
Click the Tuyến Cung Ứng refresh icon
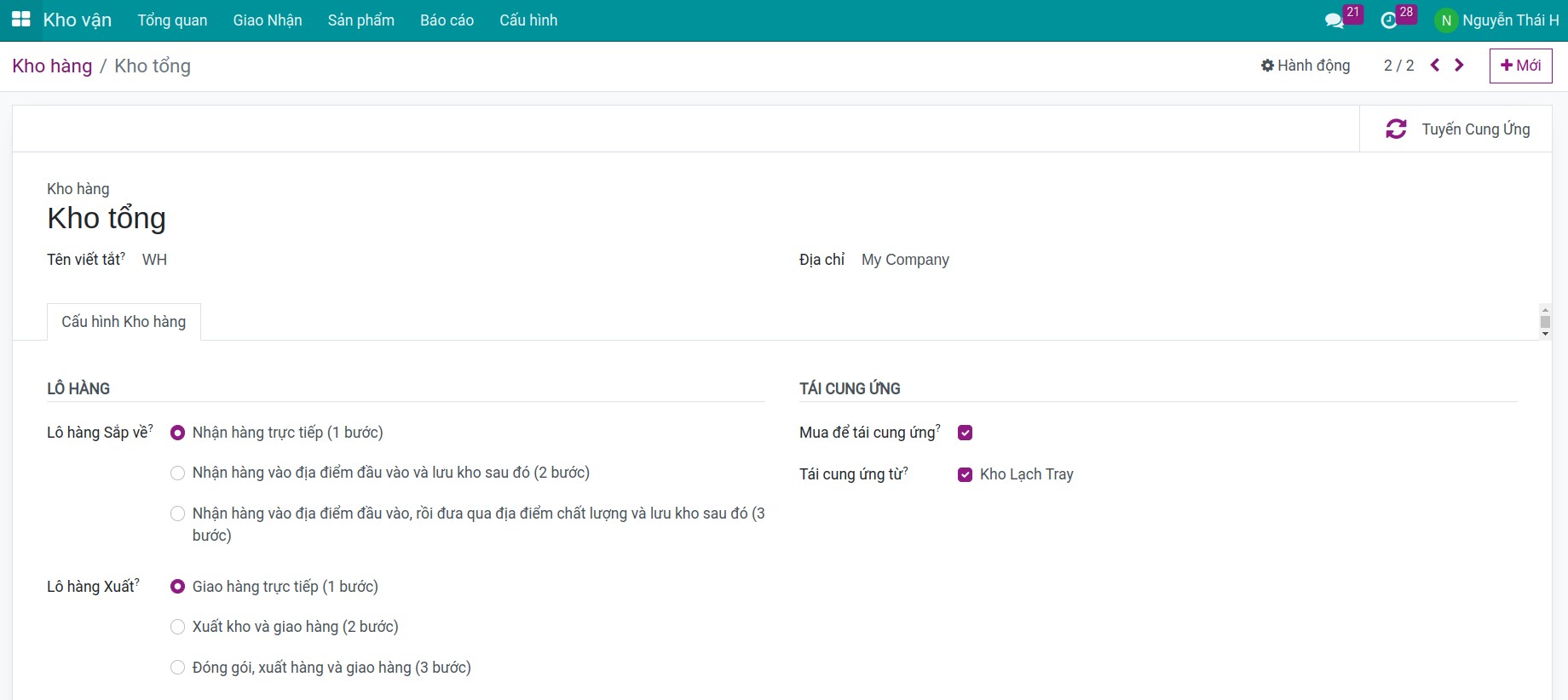pyautogui.click(x=1396, y=129)
